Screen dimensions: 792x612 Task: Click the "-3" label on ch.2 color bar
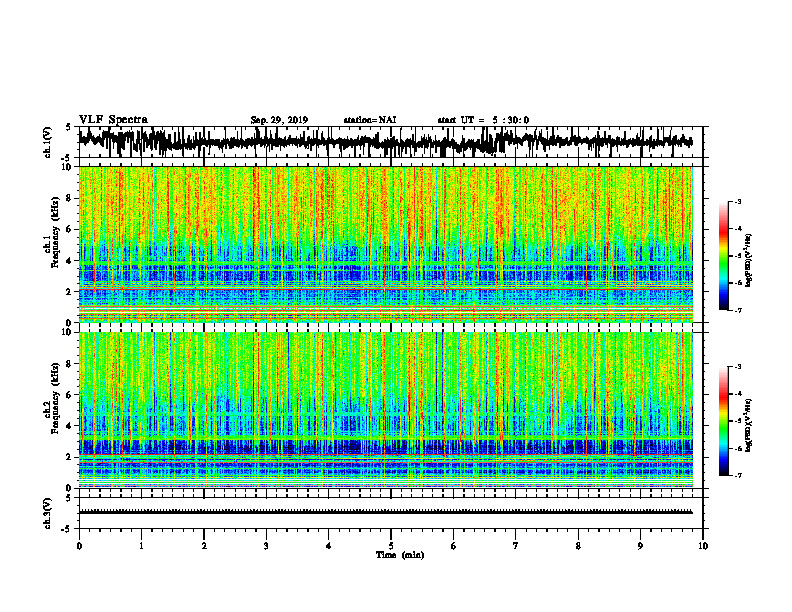coord(737,367)
